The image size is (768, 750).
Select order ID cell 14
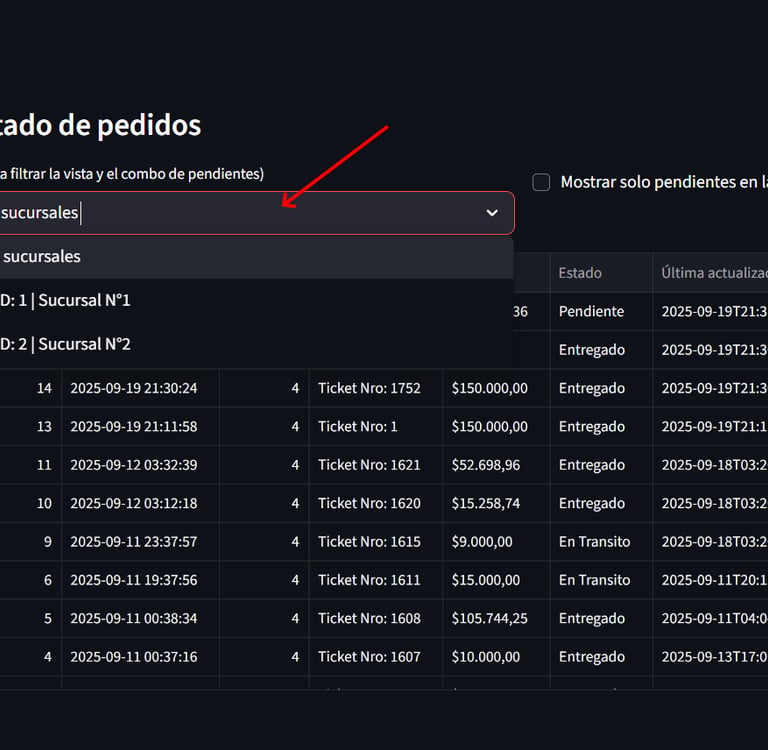pos(30,388)
